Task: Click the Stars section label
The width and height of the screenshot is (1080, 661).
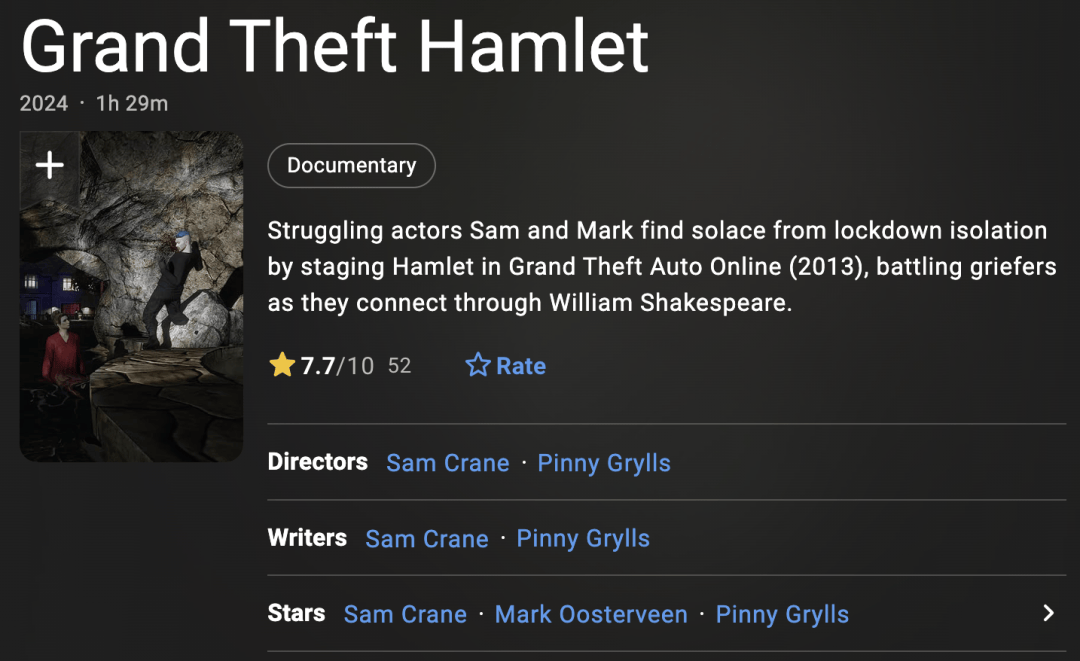Action: pyautogui.click(x=296, y=613)
